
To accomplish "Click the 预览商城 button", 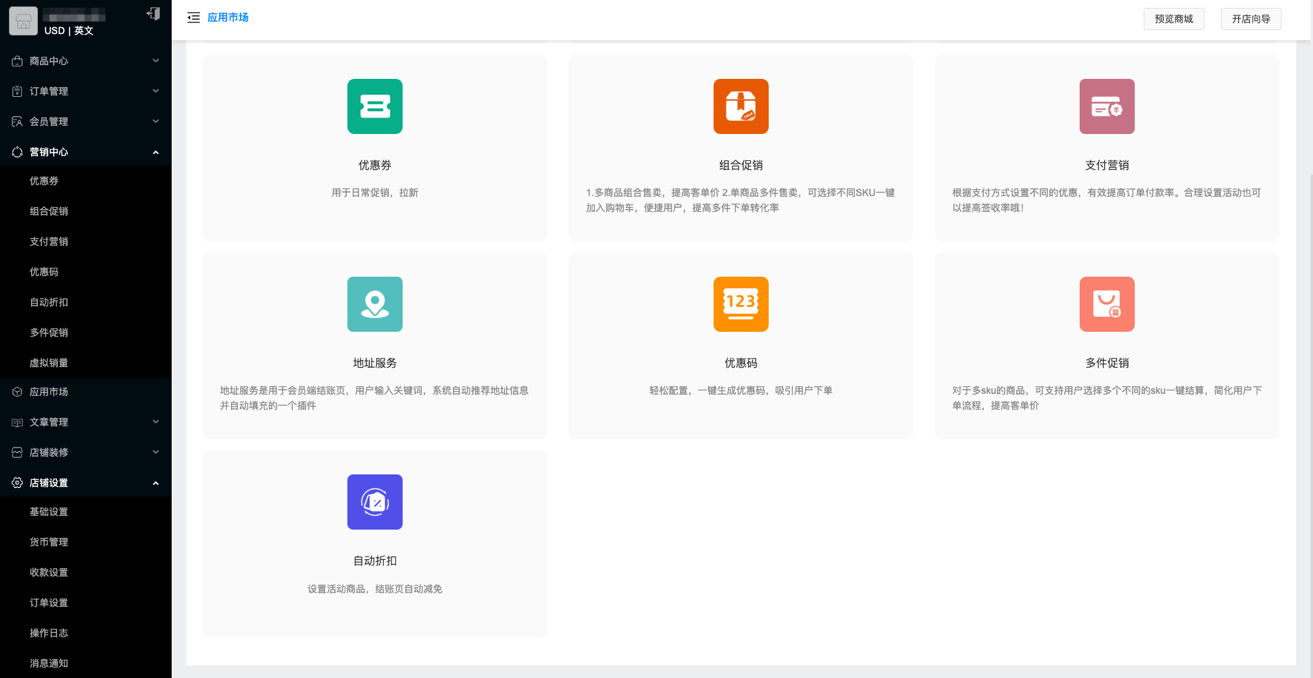I will [1173, 19].
